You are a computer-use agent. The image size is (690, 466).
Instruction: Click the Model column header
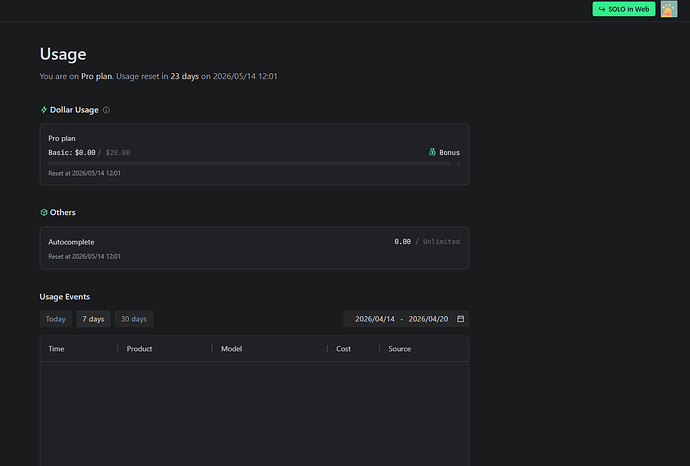pos(231,349)
